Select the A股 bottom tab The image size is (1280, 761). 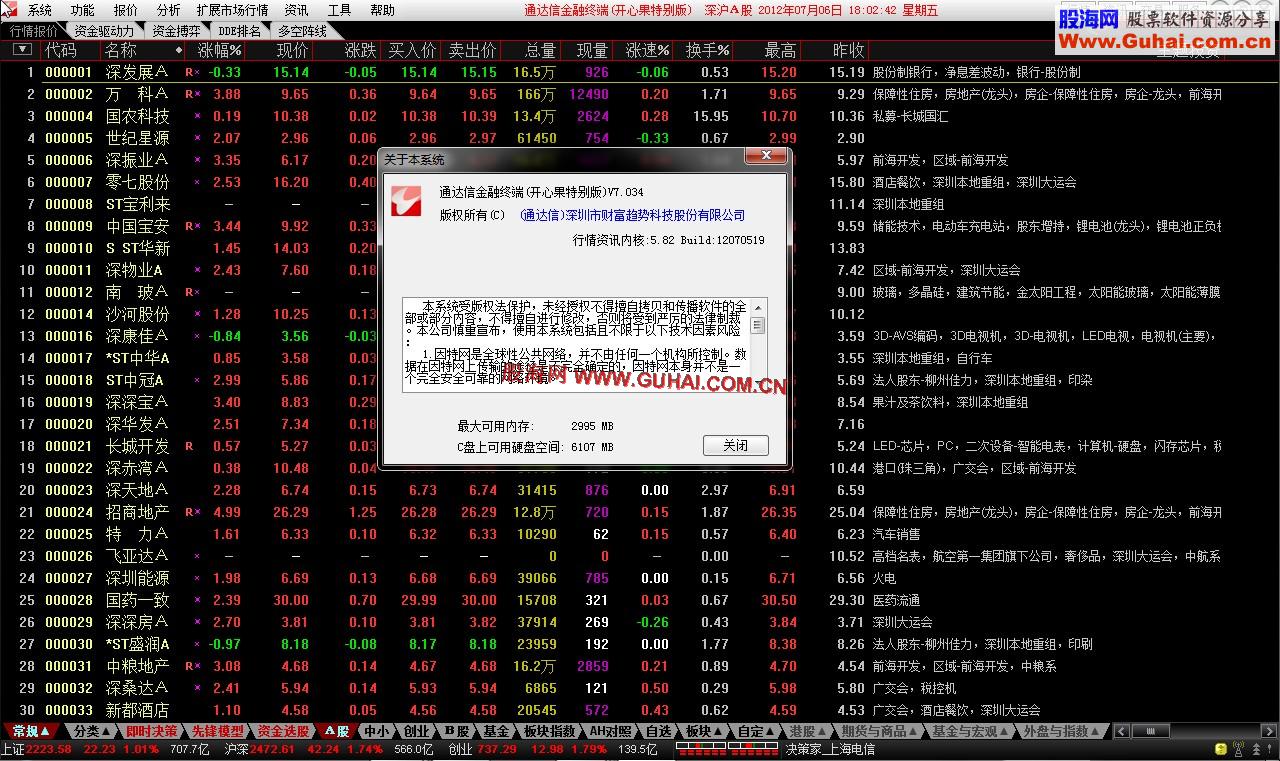click(336, 732)
